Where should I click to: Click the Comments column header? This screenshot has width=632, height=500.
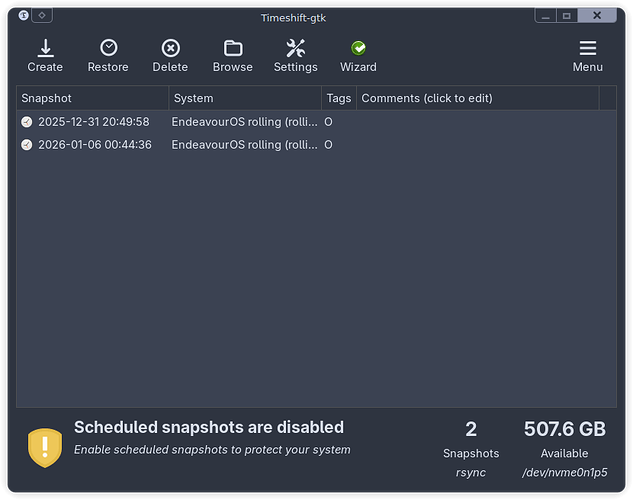(x=477, y=98)
